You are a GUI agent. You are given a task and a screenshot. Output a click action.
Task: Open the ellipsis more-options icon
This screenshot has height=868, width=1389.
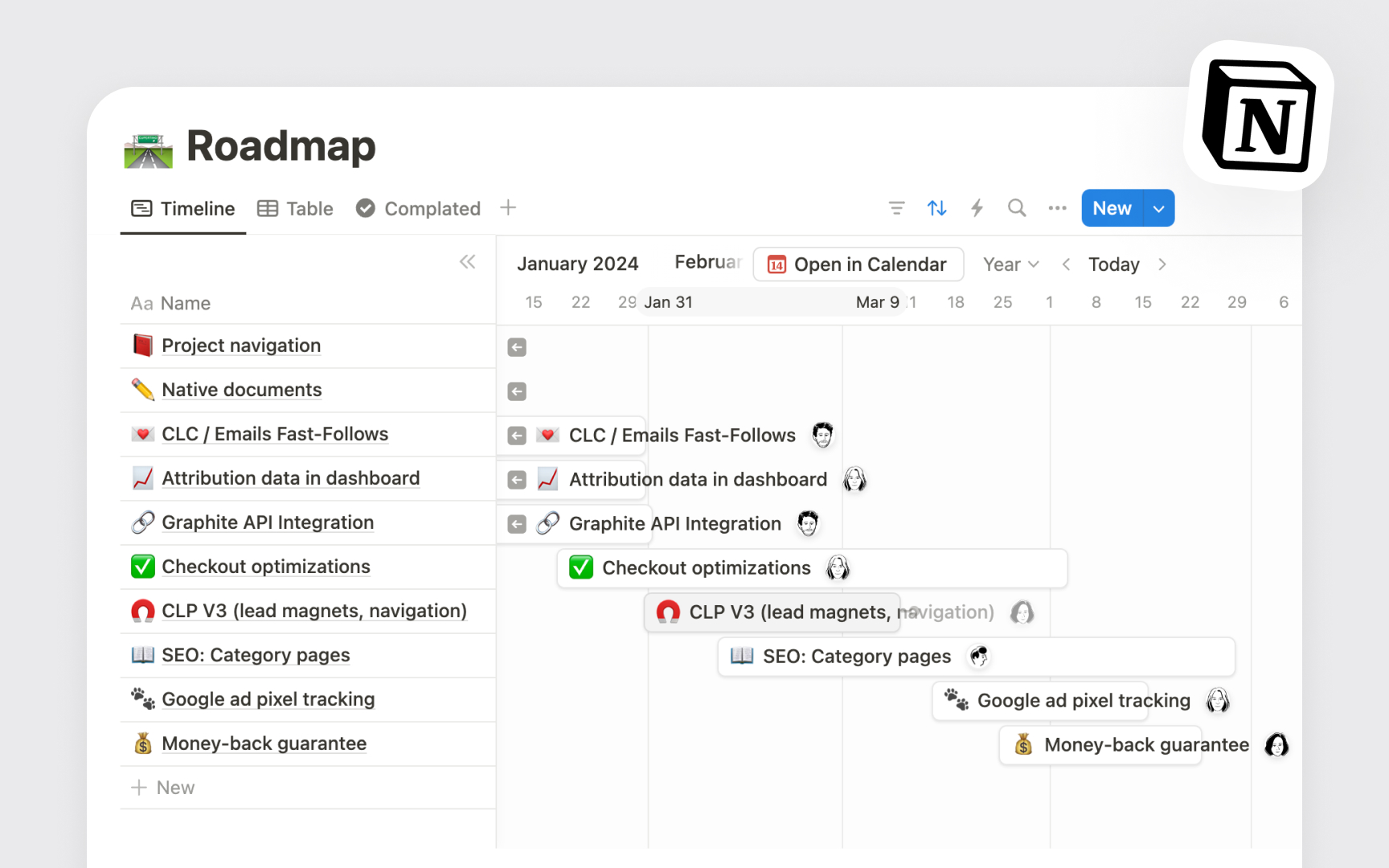(x=1057, y=207)
